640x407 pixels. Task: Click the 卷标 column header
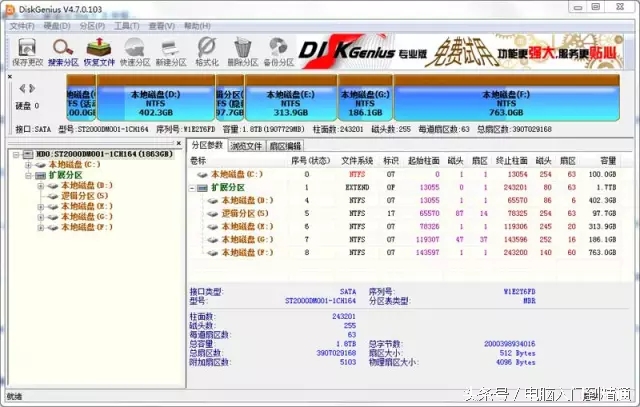click(198, 161)
